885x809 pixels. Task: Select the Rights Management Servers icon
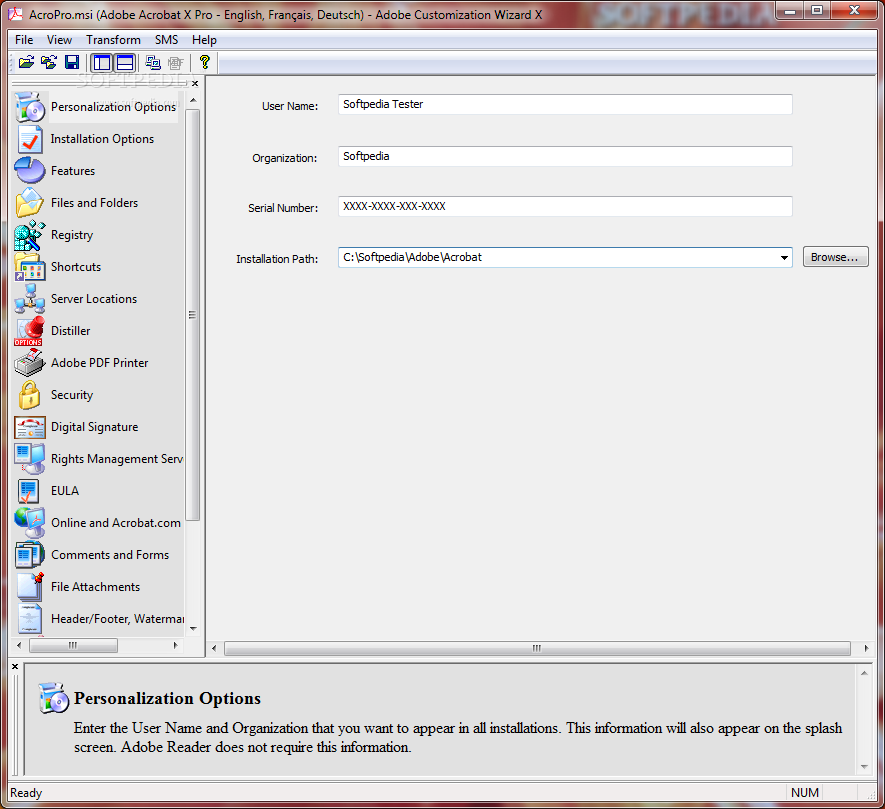pos(30,458)
